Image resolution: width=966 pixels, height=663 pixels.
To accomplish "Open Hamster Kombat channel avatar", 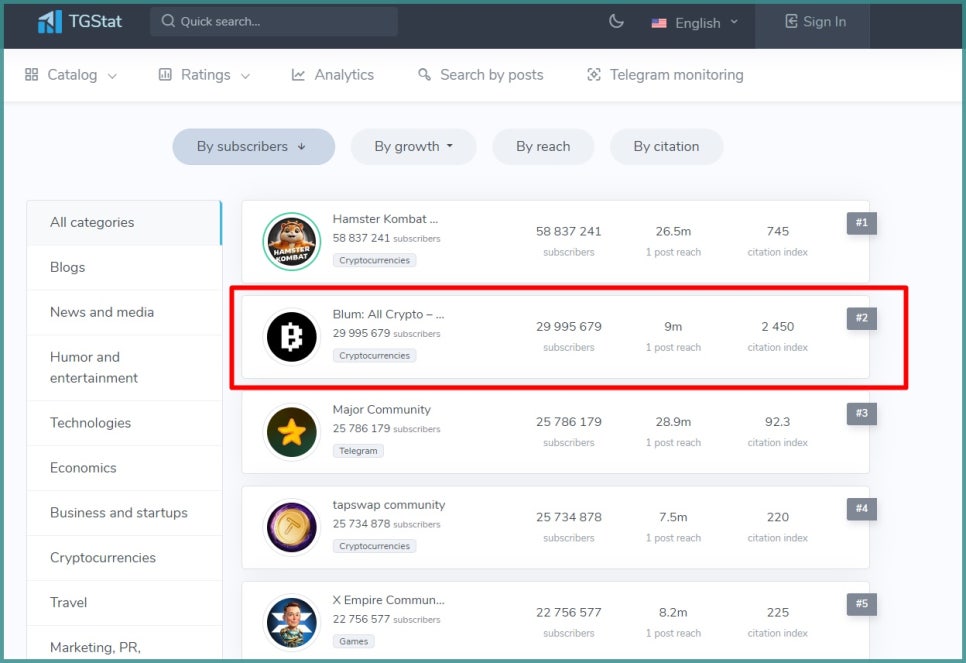I will [291, 242].
